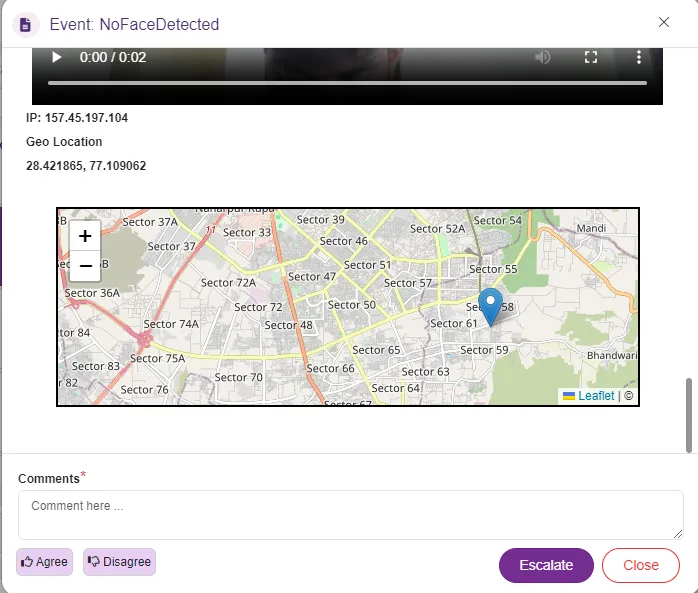
Task: Click the Agree button
Action: point(45,562)
